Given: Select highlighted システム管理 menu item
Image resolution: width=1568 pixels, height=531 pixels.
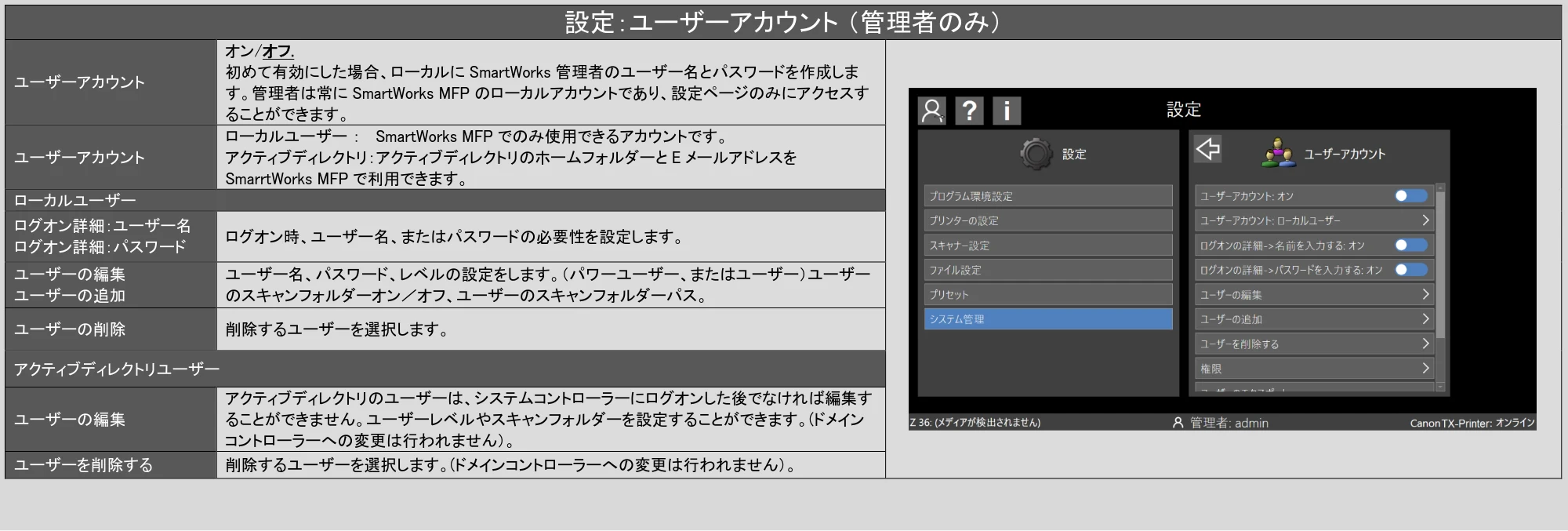Looking at the screenshot, I should point(1048,318).
